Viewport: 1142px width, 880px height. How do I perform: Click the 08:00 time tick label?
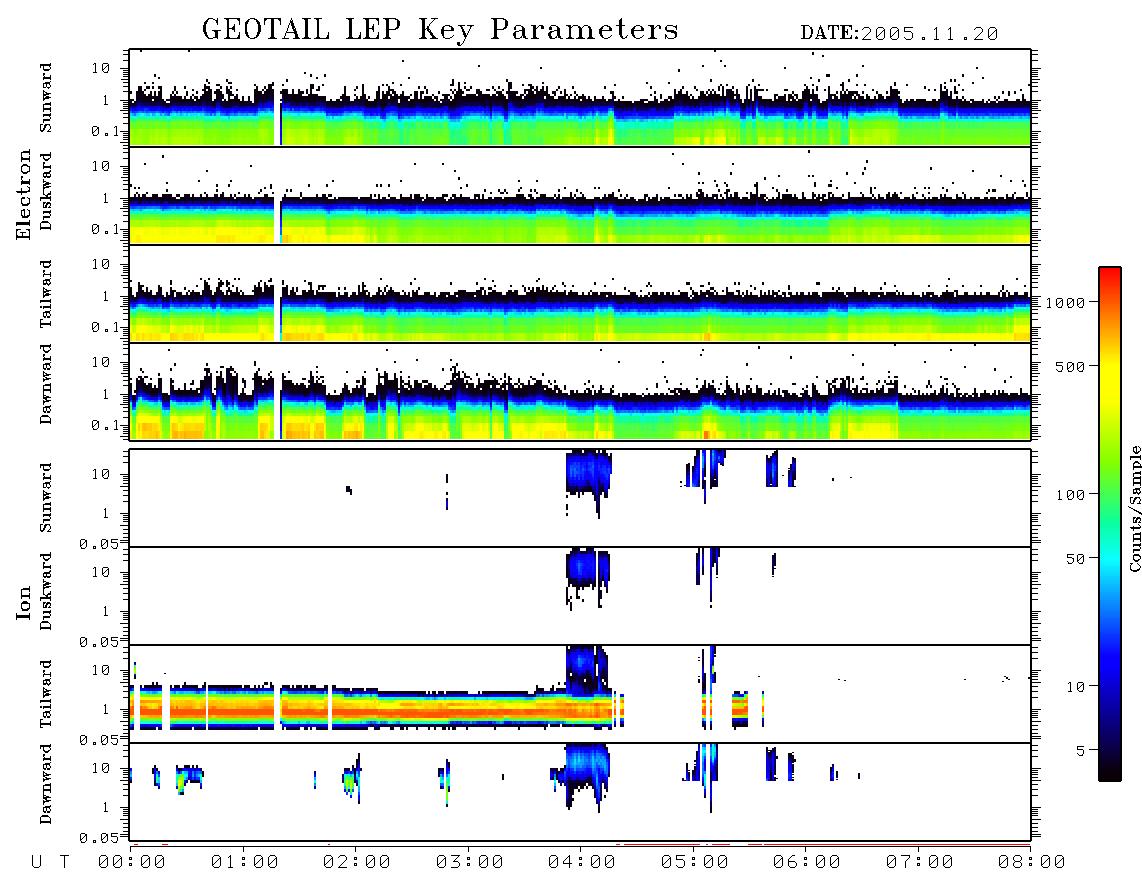(1031, 863)
